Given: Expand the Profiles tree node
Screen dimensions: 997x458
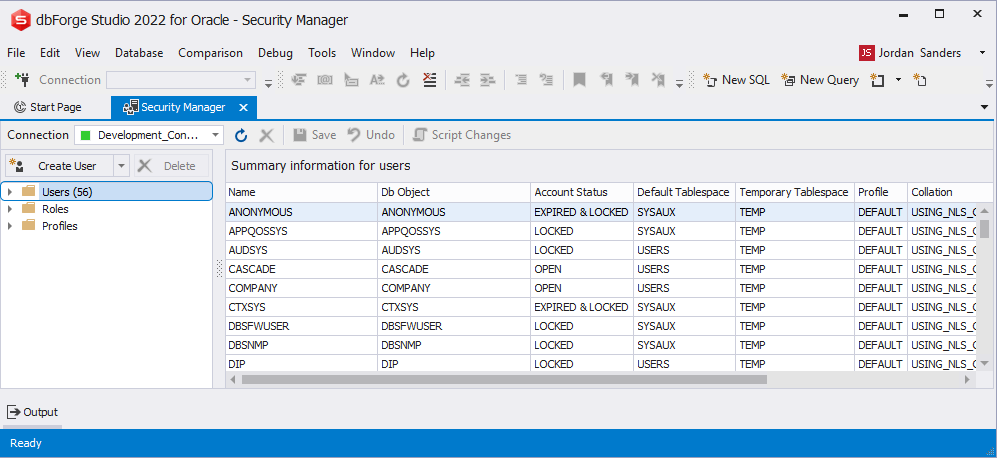Looking at the screenshot, I should tap(10, 226).
